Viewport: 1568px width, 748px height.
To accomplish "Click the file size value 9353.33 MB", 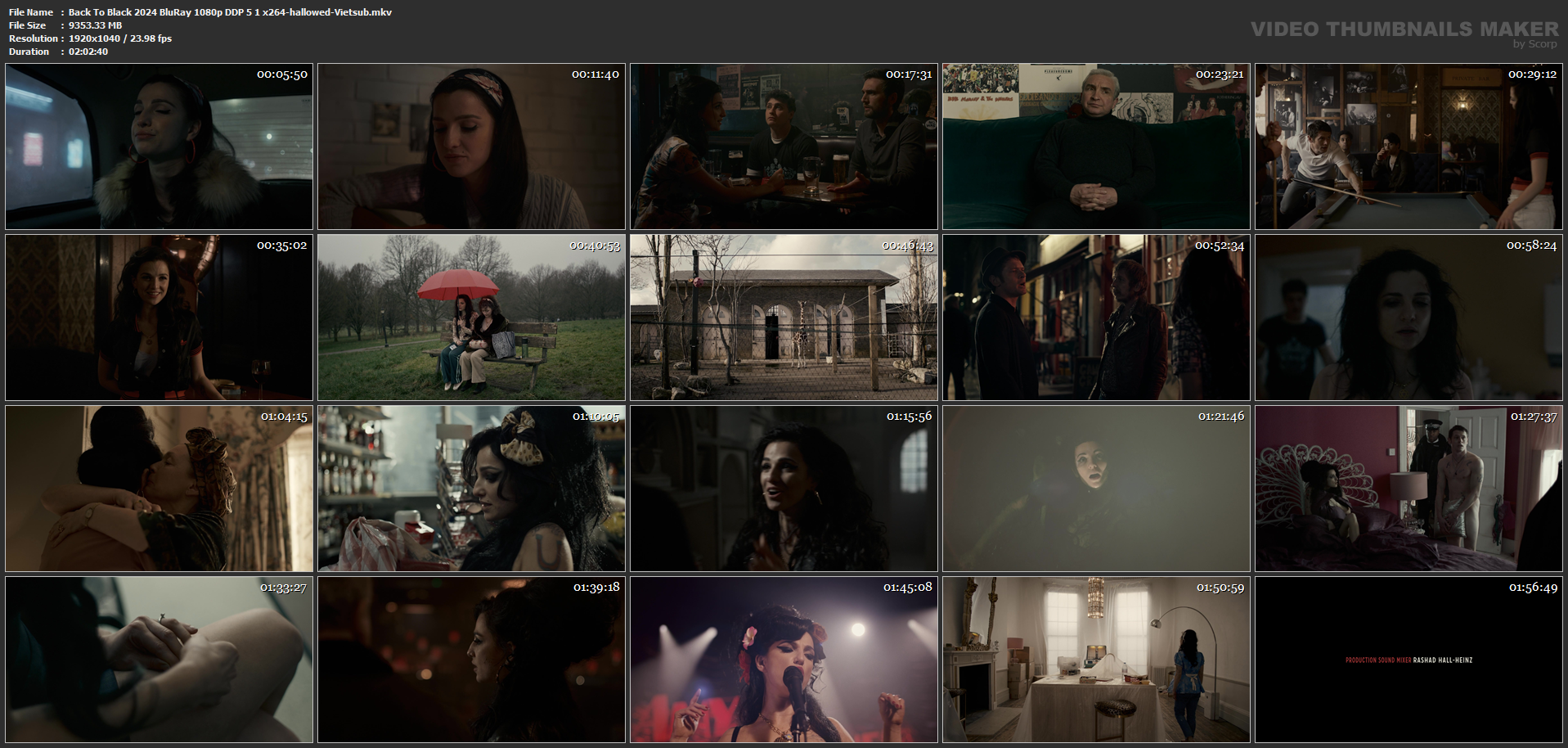I will [95, 25].
